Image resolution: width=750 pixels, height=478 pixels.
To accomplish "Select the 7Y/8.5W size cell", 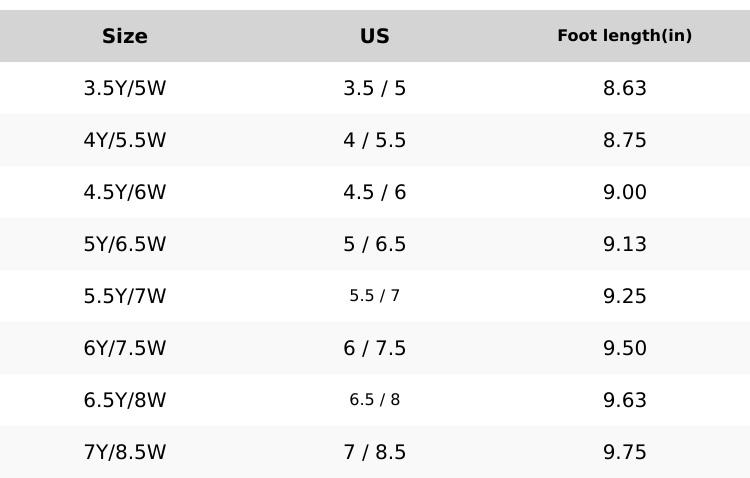I will coord(125,452).
